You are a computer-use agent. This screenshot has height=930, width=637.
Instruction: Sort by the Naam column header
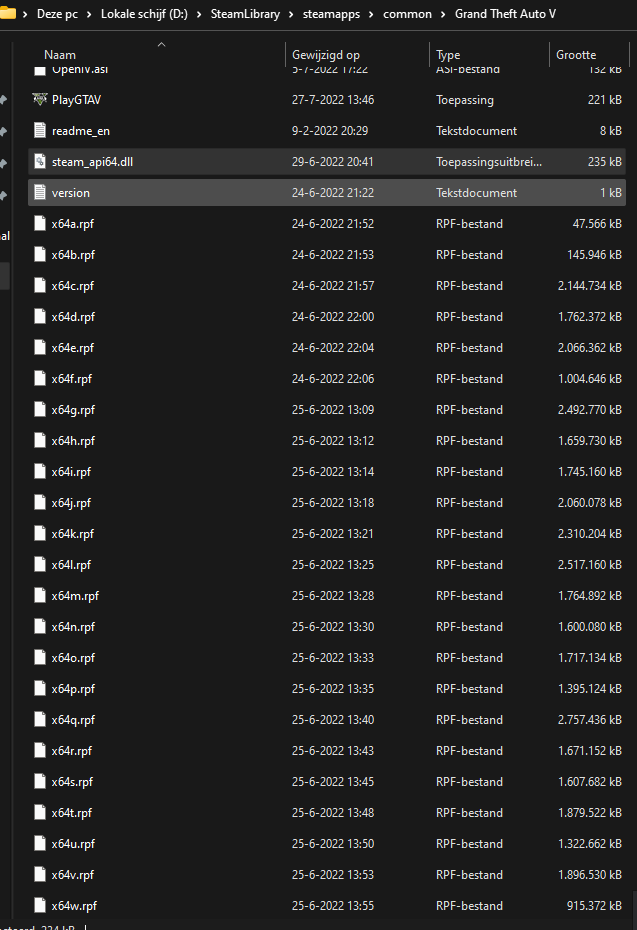tap(60, 55)
